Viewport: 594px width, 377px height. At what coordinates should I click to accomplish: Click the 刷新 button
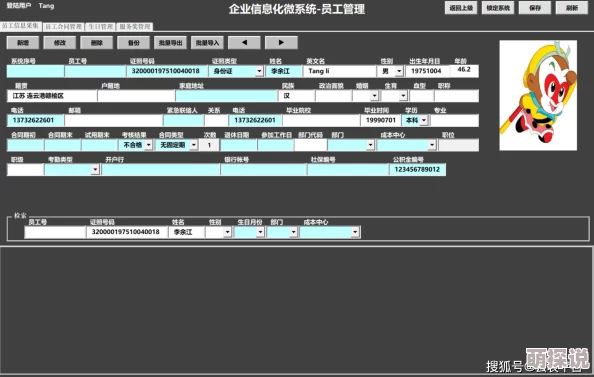pyautogui.click(x=572, y=8)
